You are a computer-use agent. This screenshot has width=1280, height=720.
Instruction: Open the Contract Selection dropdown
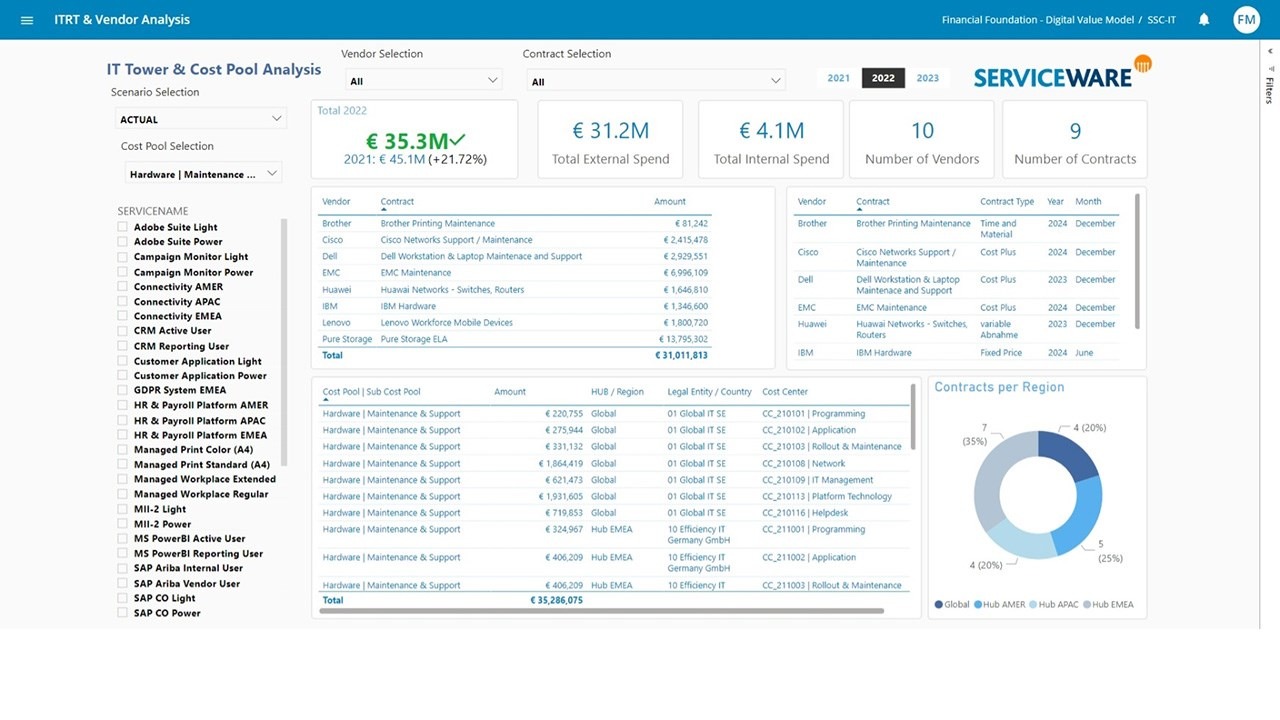(656, 81)
